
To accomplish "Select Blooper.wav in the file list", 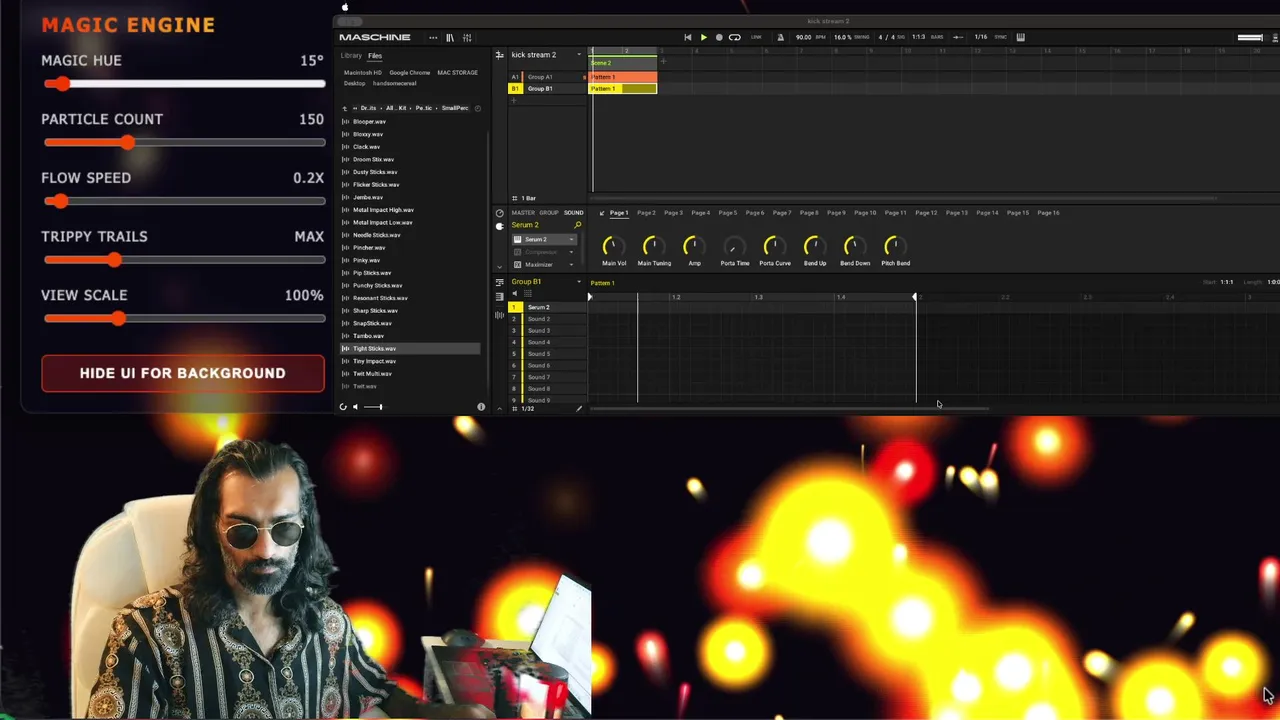I will [x=410, y=122].
